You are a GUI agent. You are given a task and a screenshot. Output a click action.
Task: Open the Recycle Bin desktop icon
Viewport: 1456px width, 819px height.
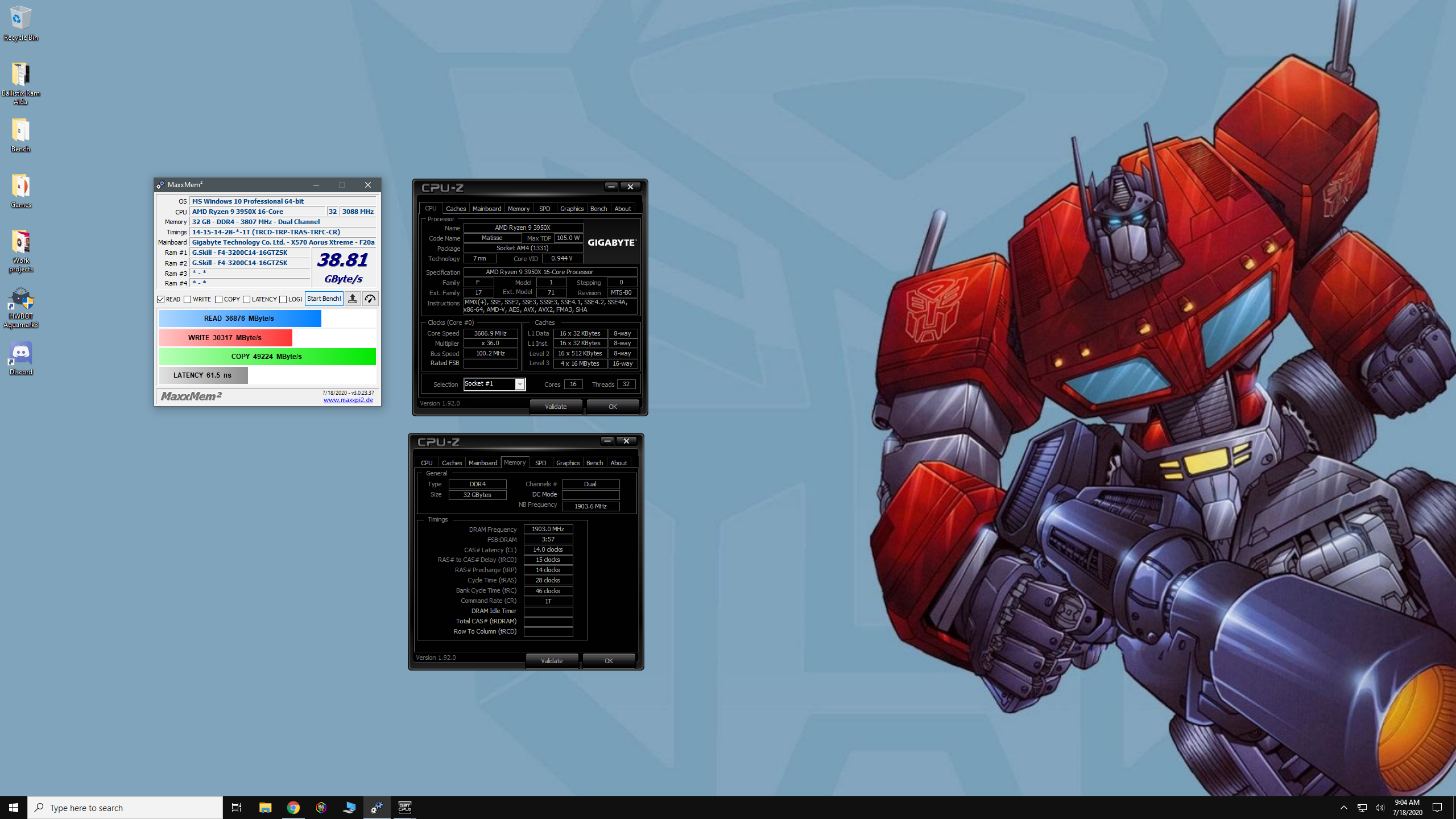pos(20,23)
